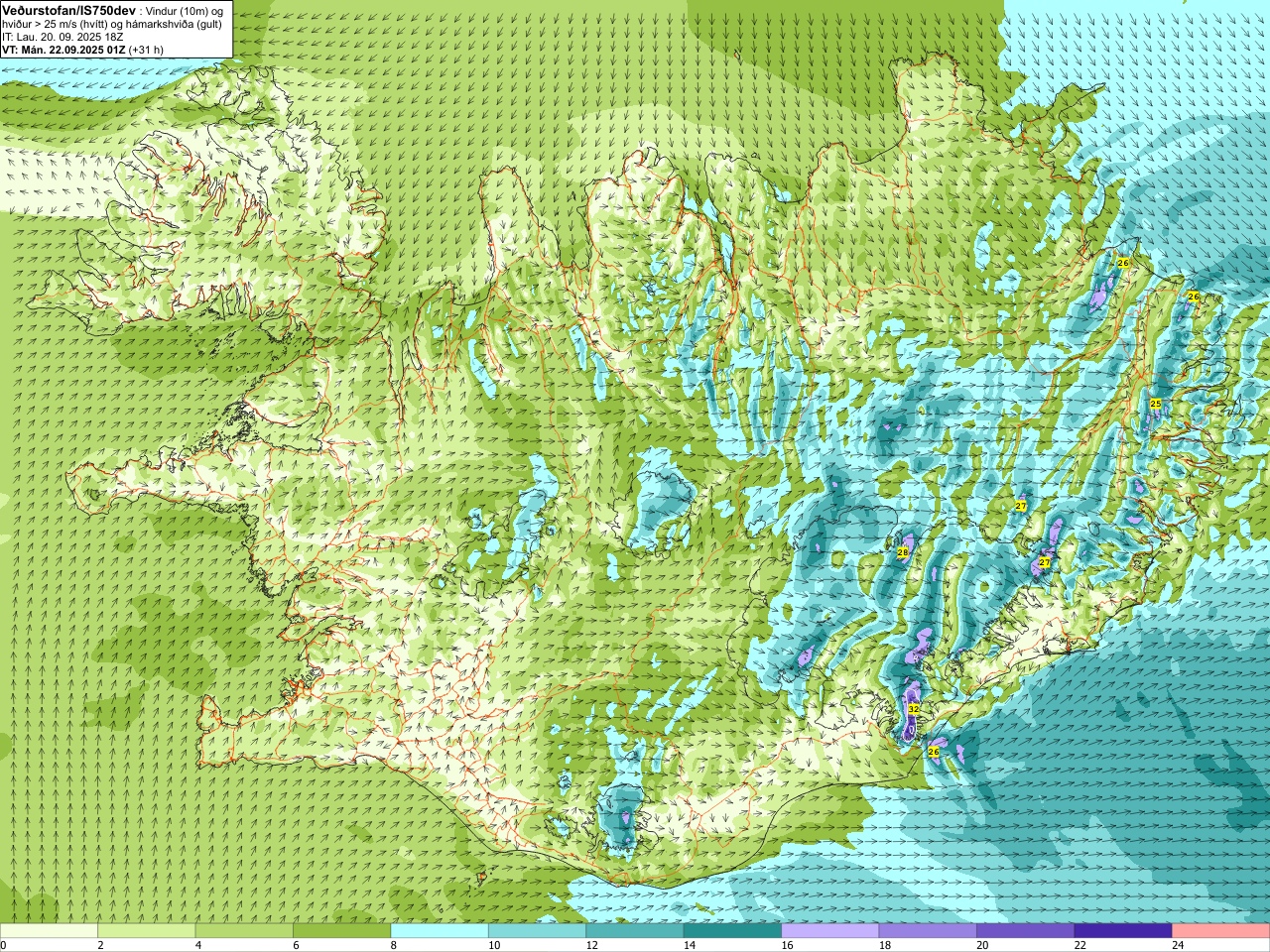Click the legend tick label "12"
The image size is (1270, 952).
pyautogui.click(x=591, y=945)
